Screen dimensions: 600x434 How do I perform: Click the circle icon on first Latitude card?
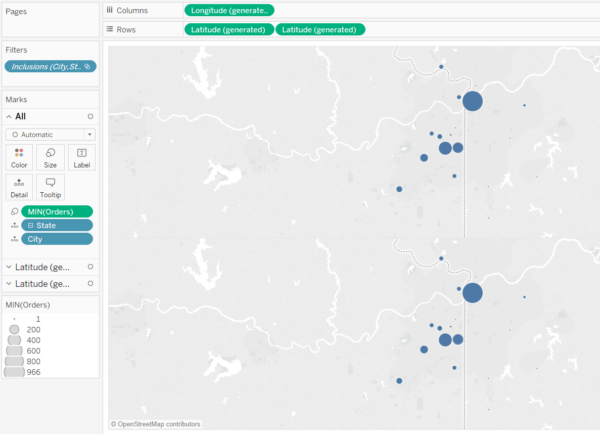pos(90,267)
